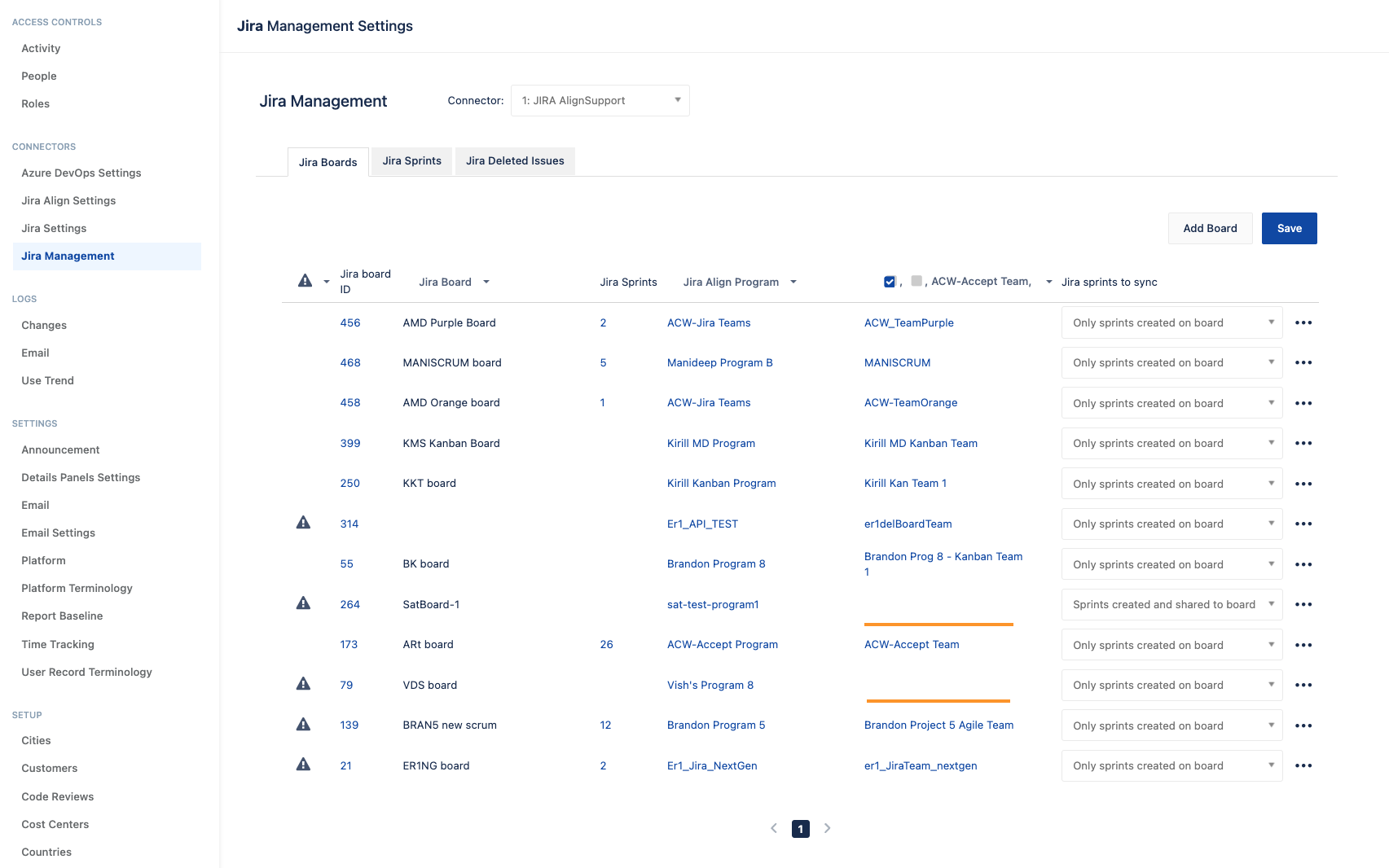The image size is (1389, 868).
Task: Uncheck the blue checked box in team header
Action: click(890, 282)
